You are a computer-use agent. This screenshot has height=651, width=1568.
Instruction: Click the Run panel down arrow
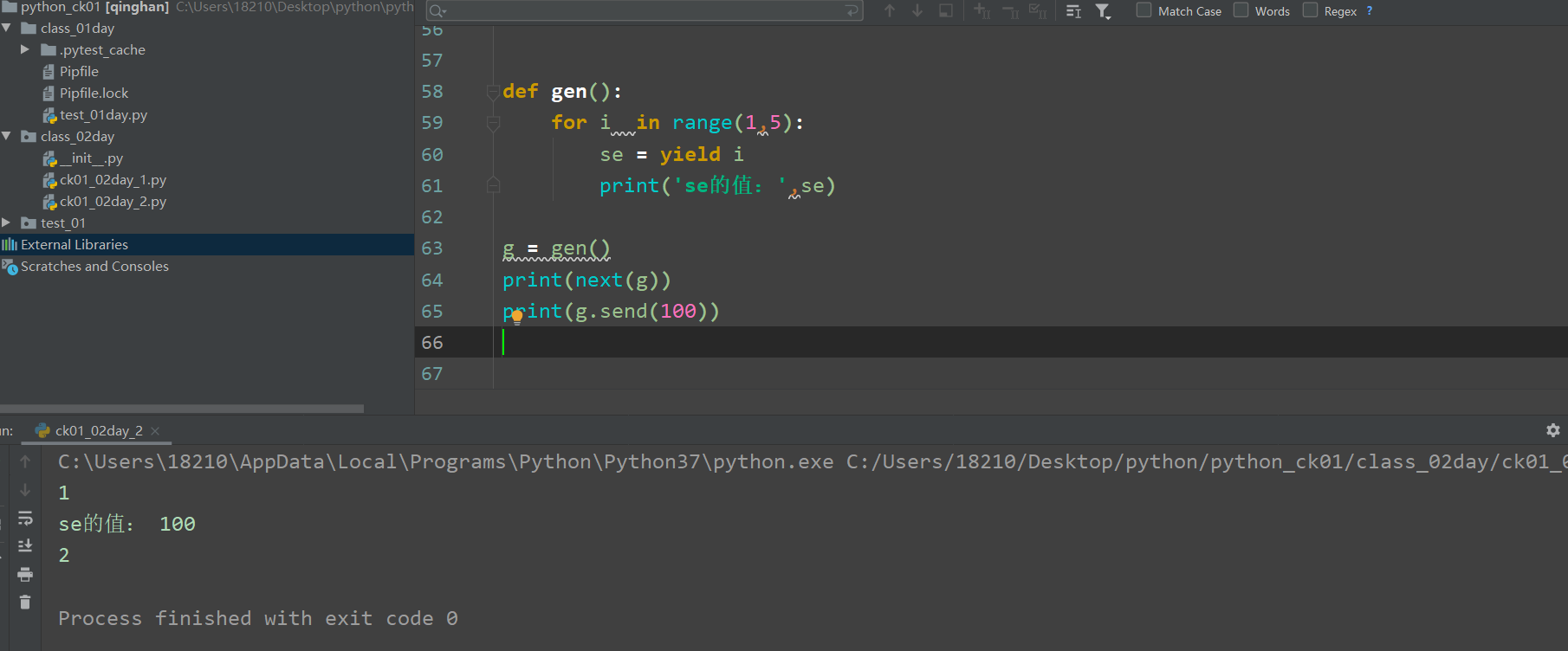pos(25,490)
